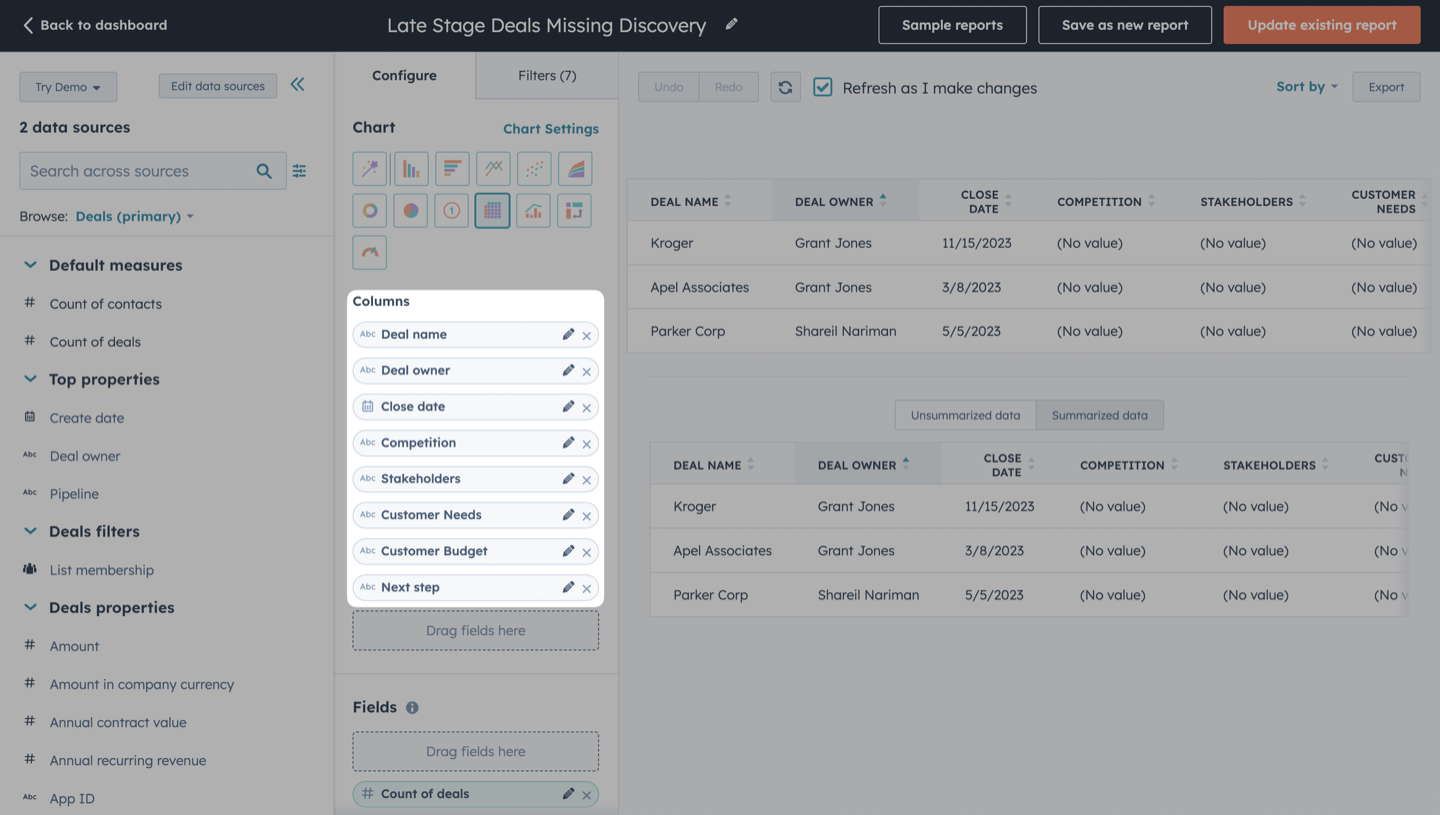Image resolution: width=1440 pixels, height=815 pixels.
Task: Remove the Competition column
Action: [x=587, y=443]
